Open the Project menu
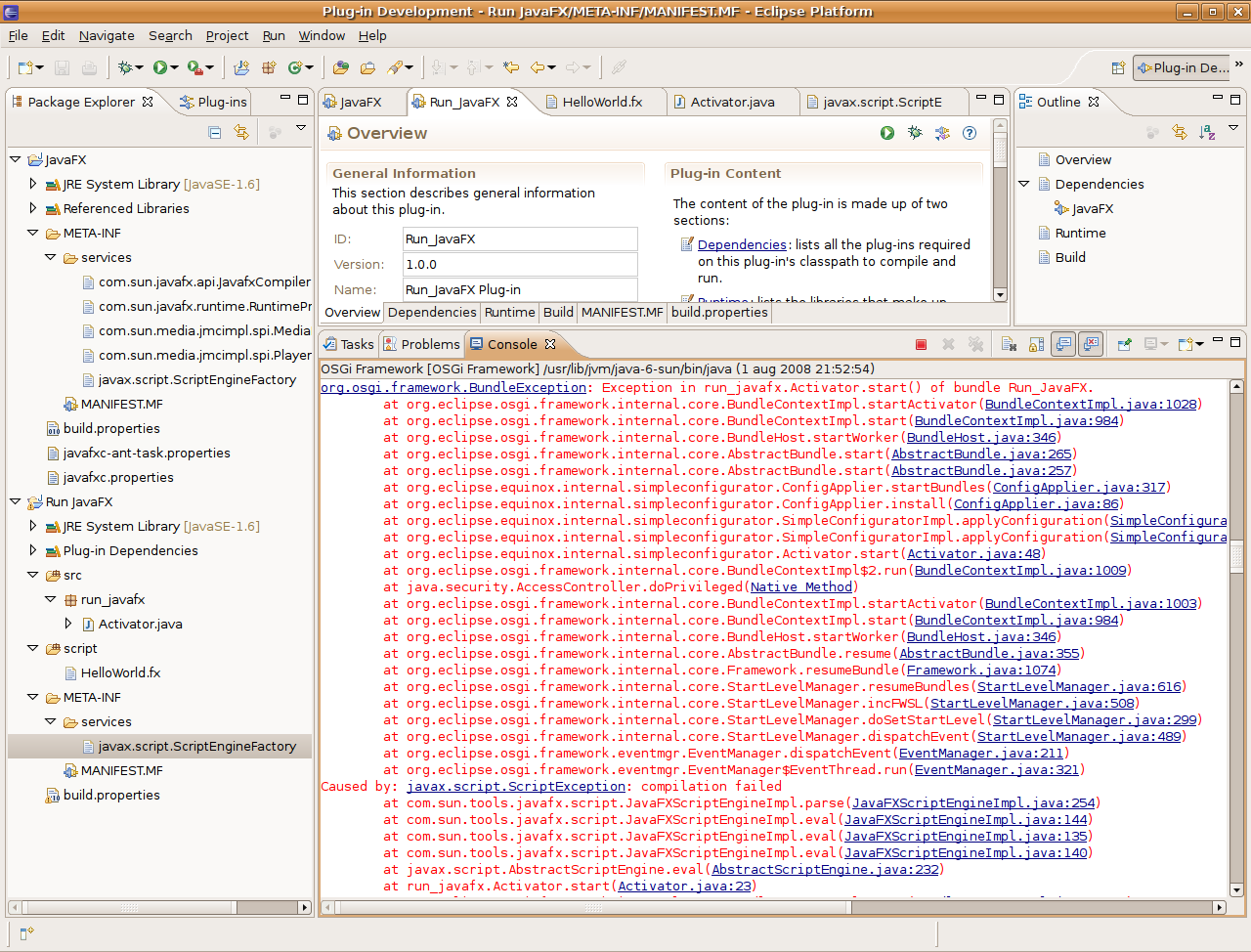 [227, 35]
